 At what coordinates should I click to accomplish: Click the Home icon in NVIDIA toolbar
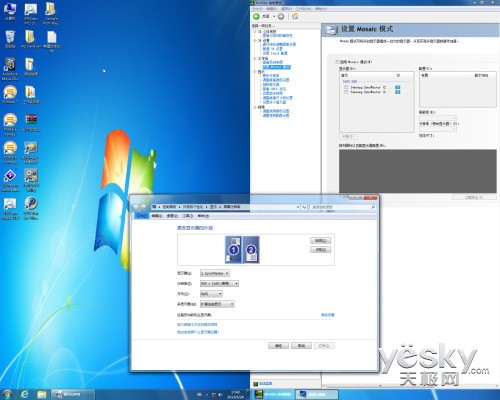pos(295,16)
